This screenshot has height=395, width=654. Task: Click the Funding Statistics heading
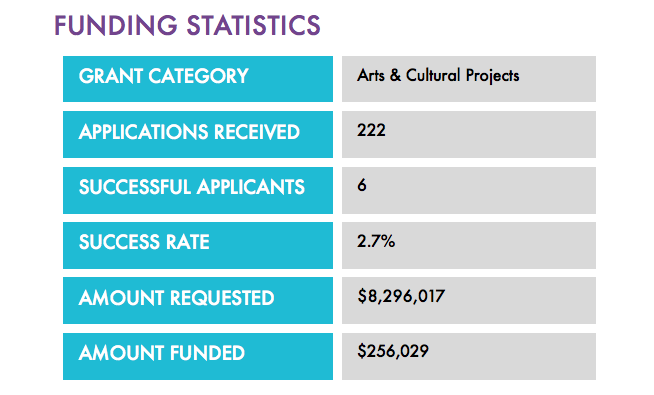point(187,25)
